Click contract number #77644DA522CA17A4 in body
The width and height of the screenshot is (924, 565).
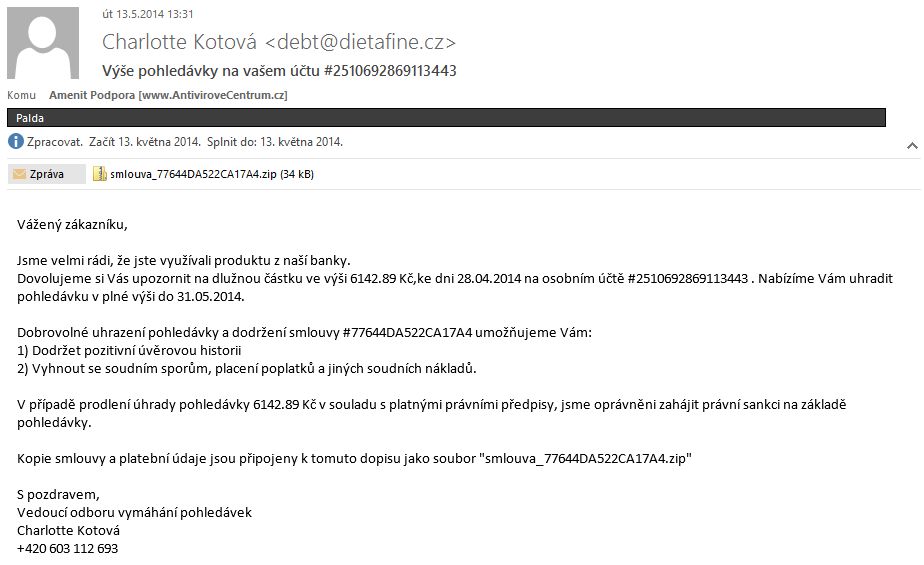pos(407,333)
